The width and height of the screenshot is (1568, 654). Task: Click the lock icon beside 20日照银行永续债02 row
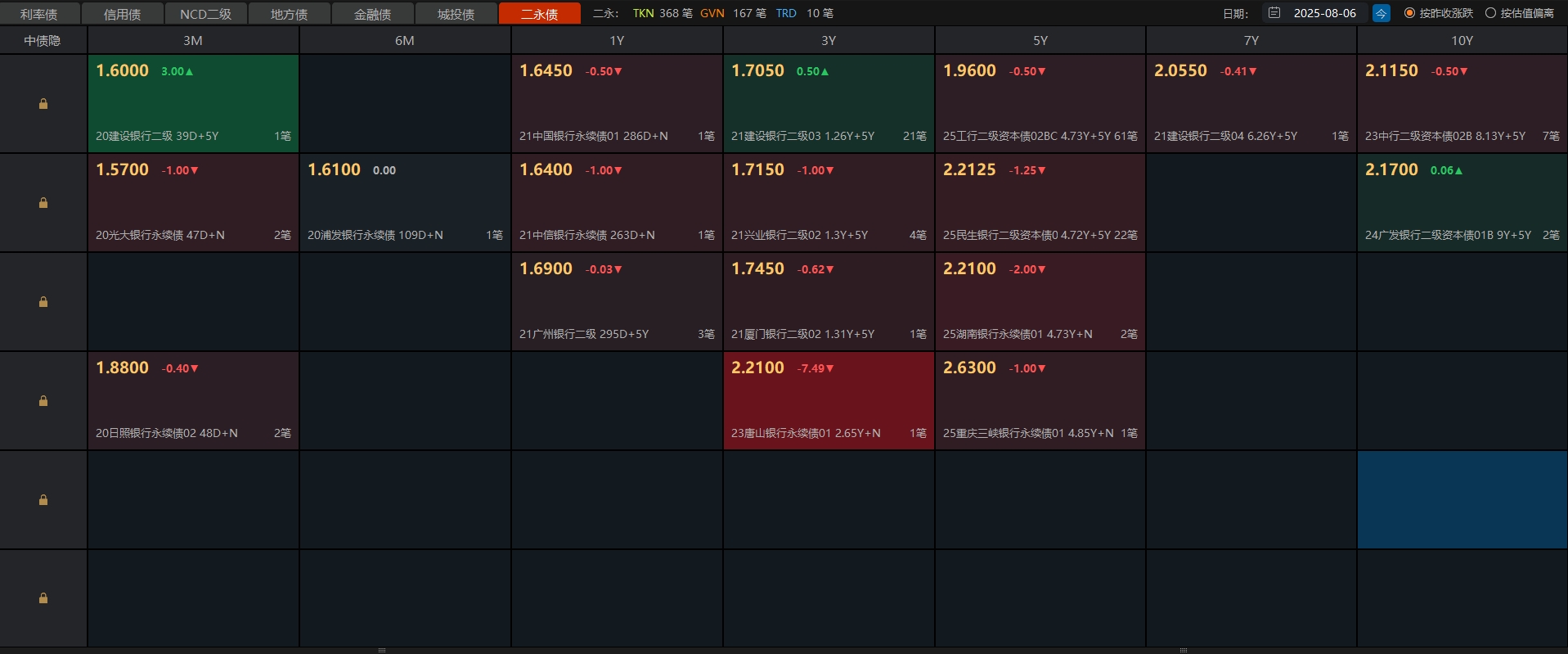(43, 401)
